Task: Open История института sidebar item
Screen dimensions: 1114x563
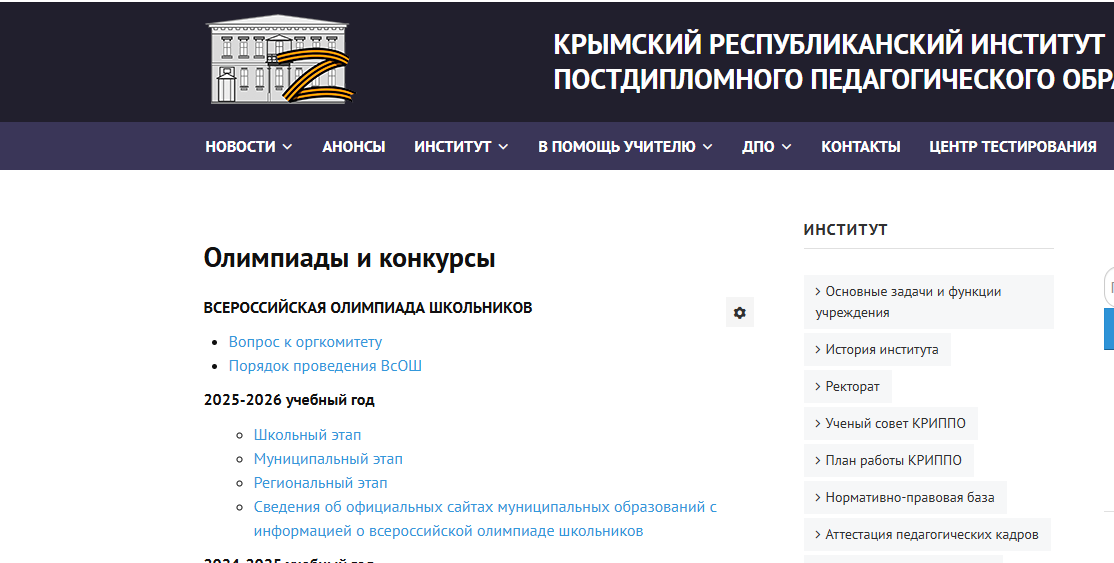Action: coord(880,350)
